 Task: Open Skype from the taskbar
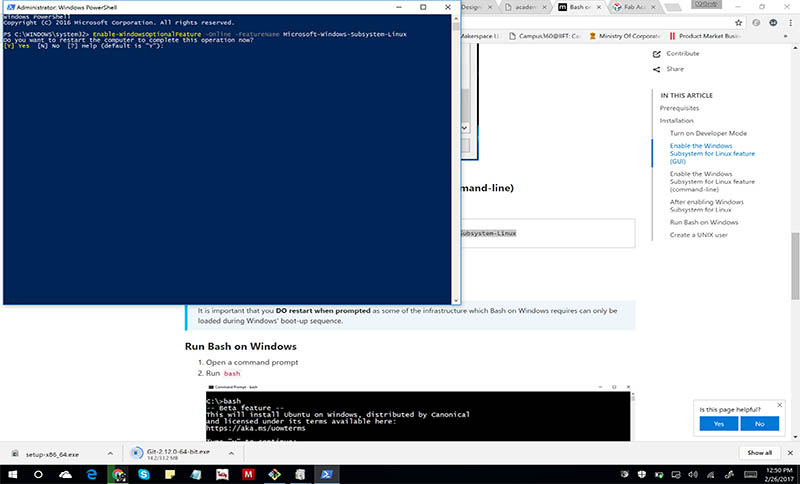click(x=144, y=474)
